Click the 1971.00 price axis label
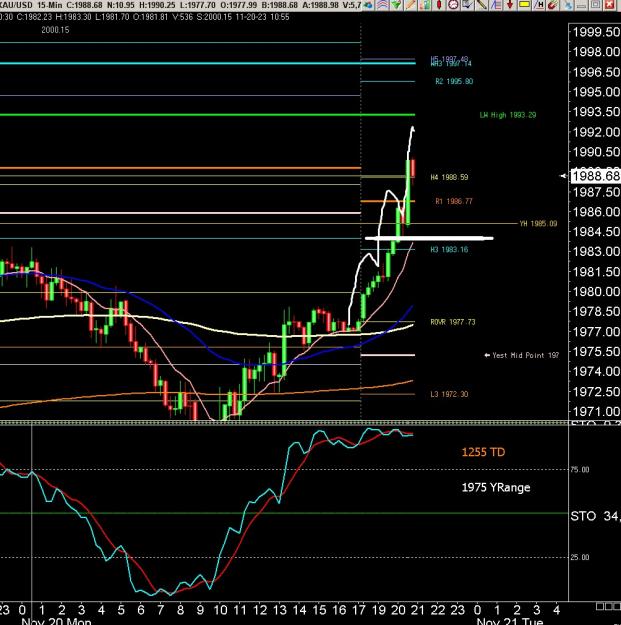Screen dimensions: 621x625 point(596,411)
